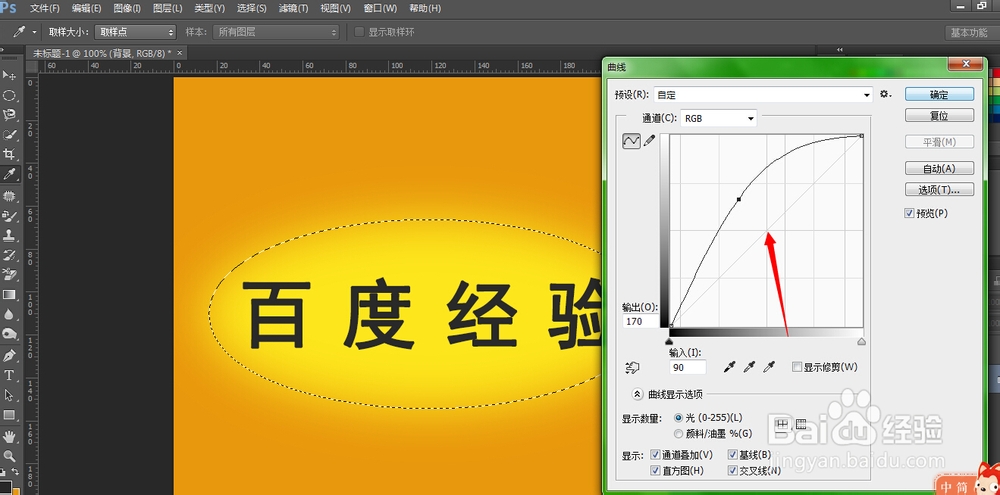Select the Gradient tool
Image resolution: width=1000 pixels, height=495 pixels.
click(10, 295)
